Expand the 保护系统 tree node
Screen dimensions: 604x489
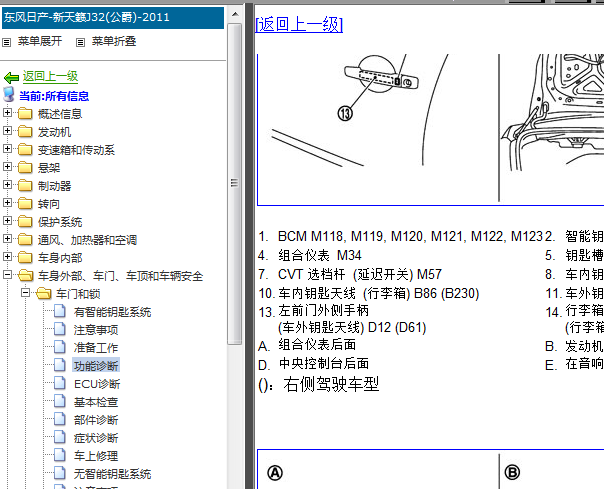7,220
